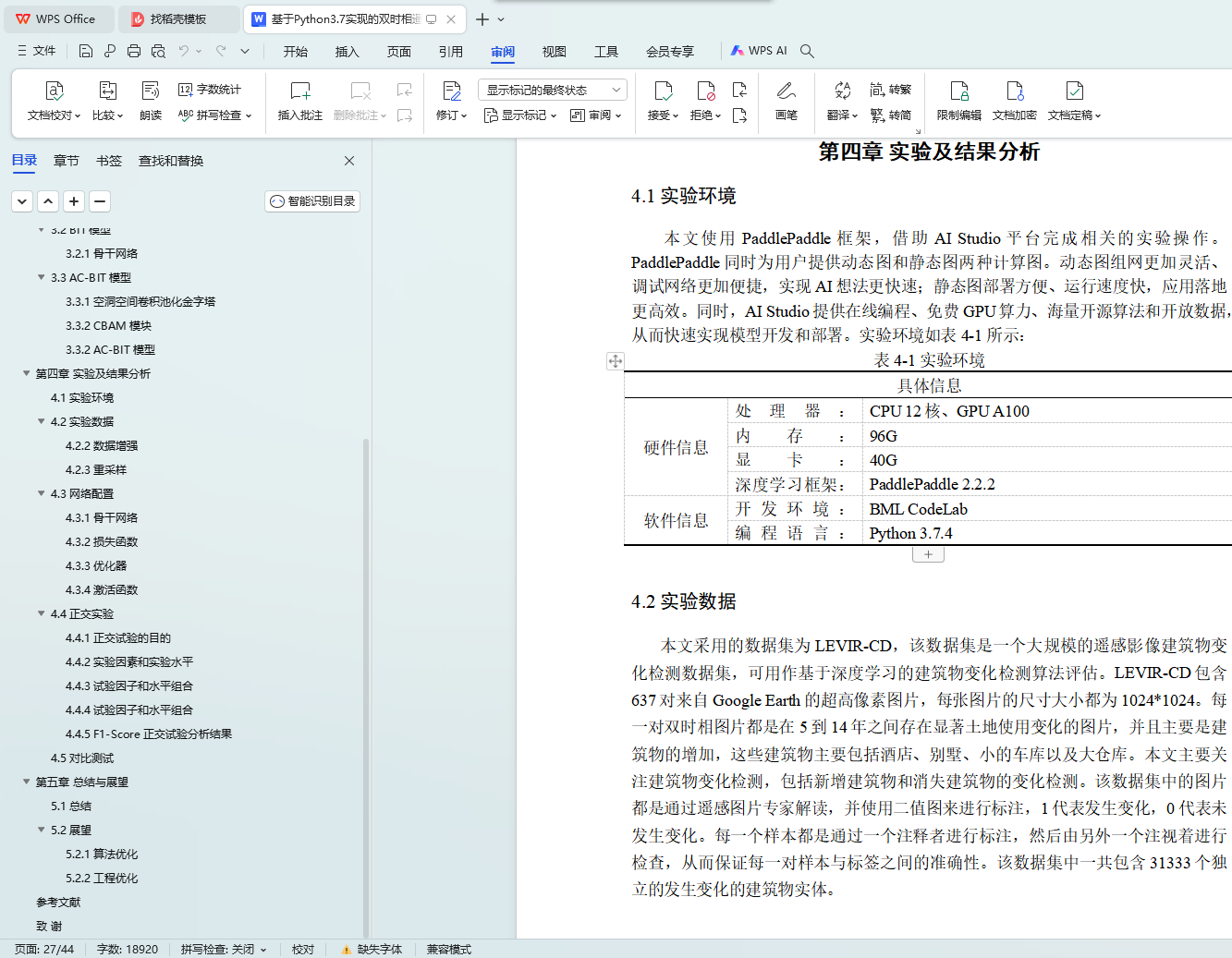Open the 查找和替换 navigation tab
The image size is (1232, 958).
tap(171, 161)
